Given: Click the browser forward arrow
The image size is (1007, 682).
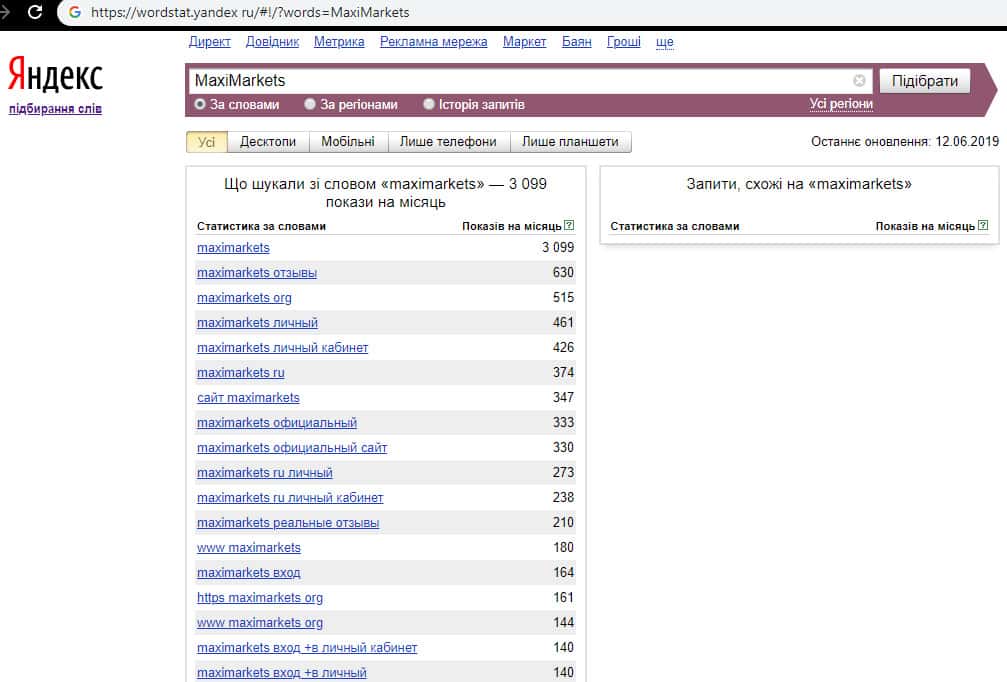Looking at the screenshot, I should pyautogui.click(x=5, y=13).
